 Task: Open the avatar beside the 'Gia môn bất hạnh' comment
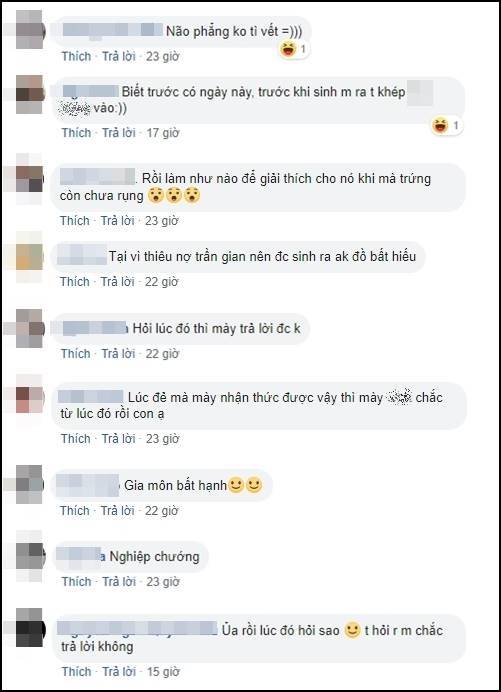click(x=30, y=485)
